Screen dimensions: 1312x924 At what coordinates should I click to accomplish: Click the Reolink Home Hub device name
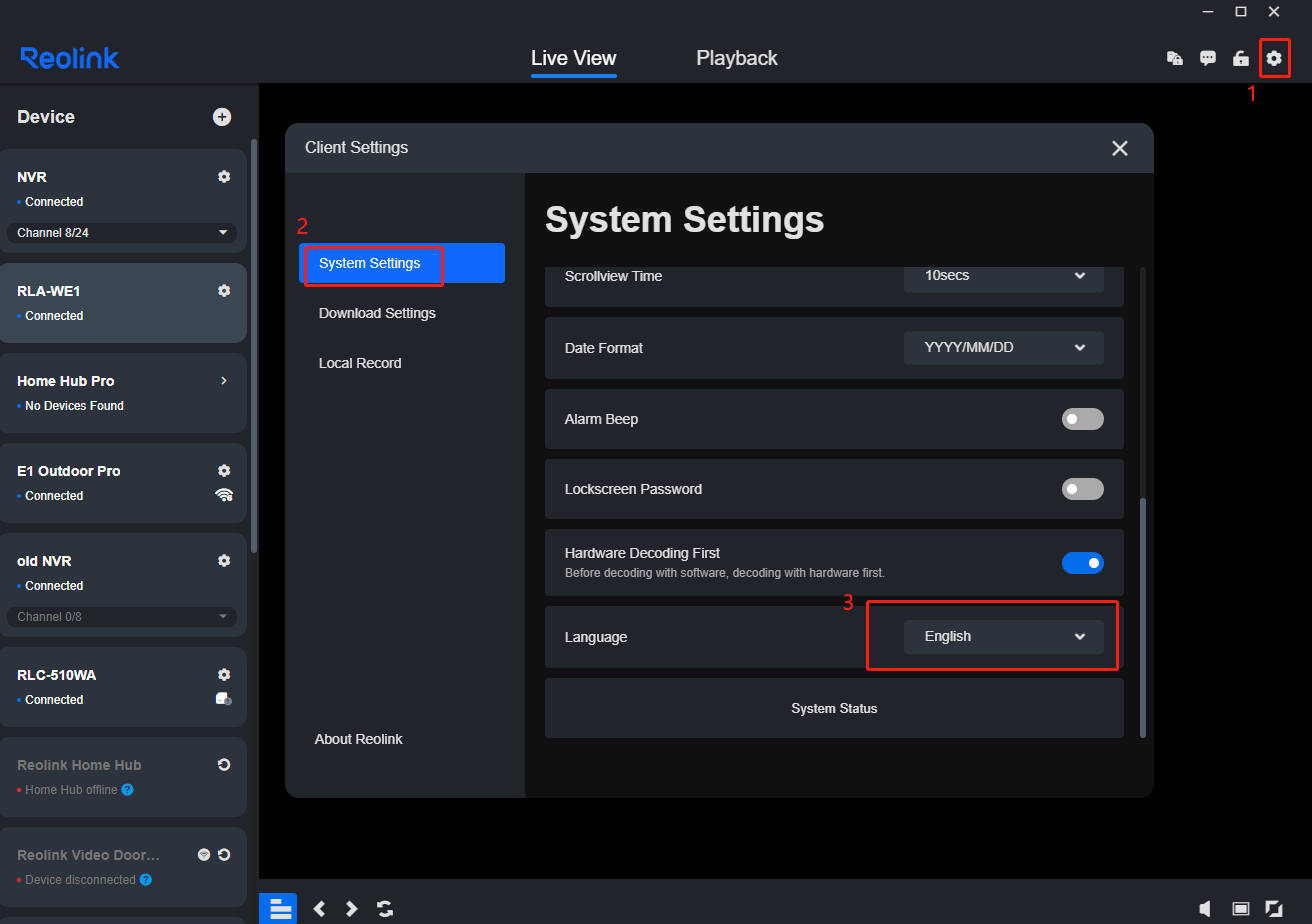pyautogui.click(x=79, y=765)
